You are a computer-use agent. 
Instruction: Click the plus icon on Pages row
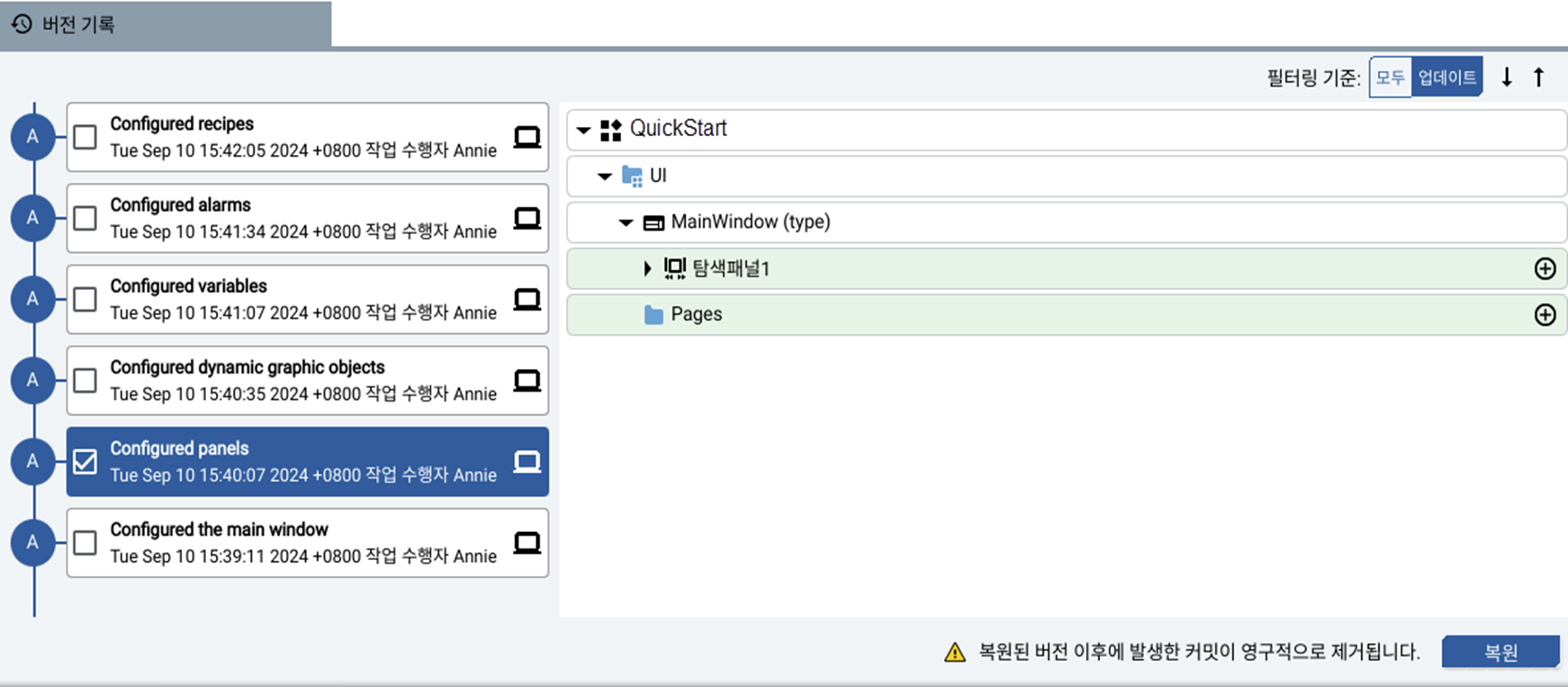(x=1545, y=314)
